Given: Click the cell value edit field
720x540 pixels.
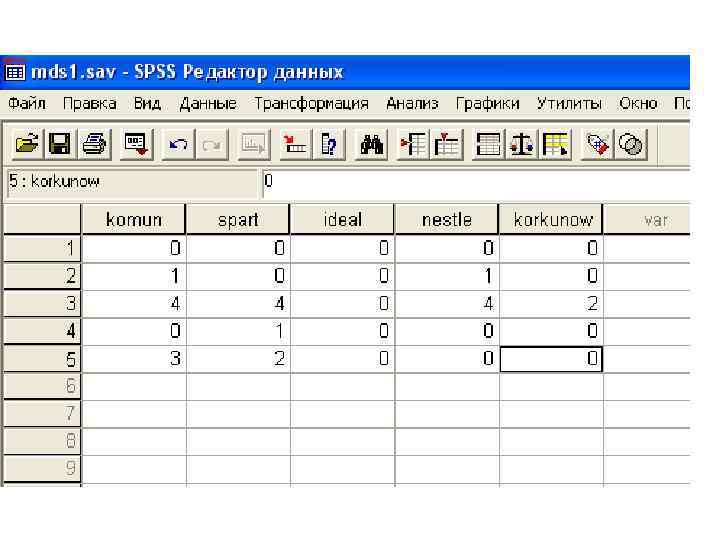Looking at the screenshot, I should 476,183.
